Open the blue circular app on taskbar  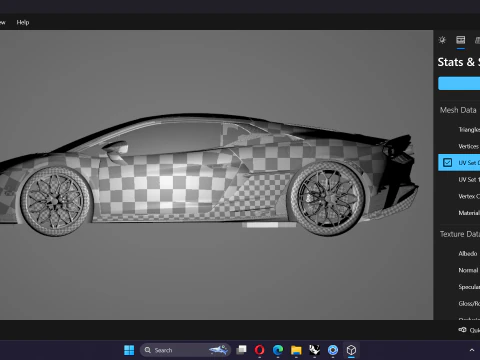(x=333, y=350)
